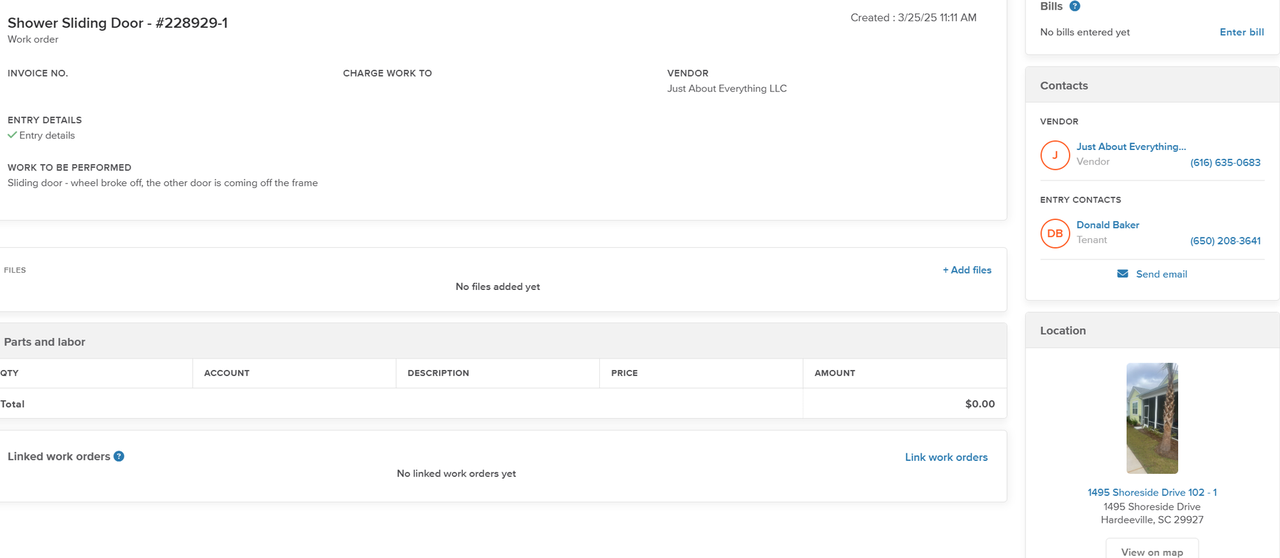Click Send email text link
The width and height of the screenshot is (1280, 558).
click(1161, 274)
